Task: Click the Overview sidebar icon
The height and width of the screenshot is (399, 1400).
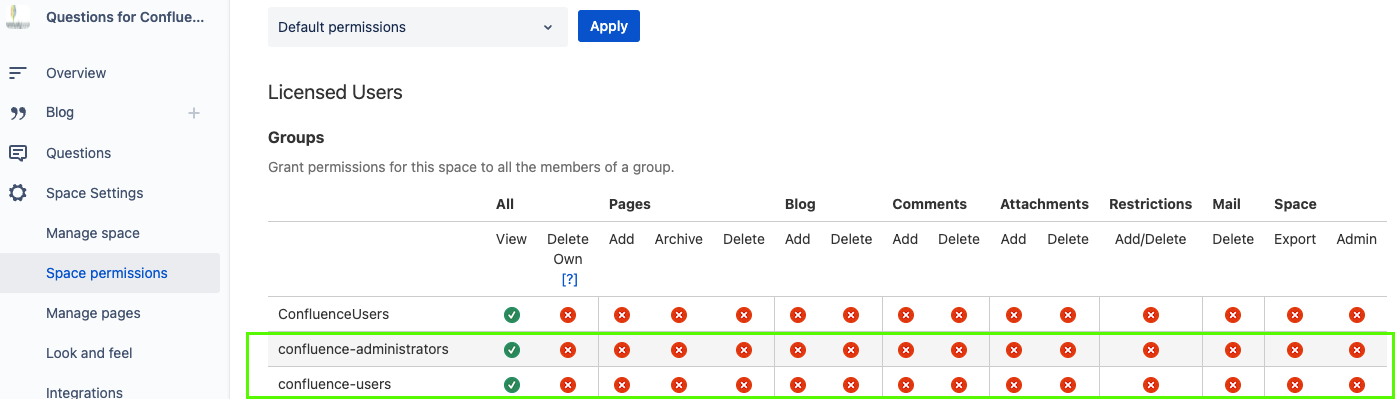Action: [x=17, y=73]
